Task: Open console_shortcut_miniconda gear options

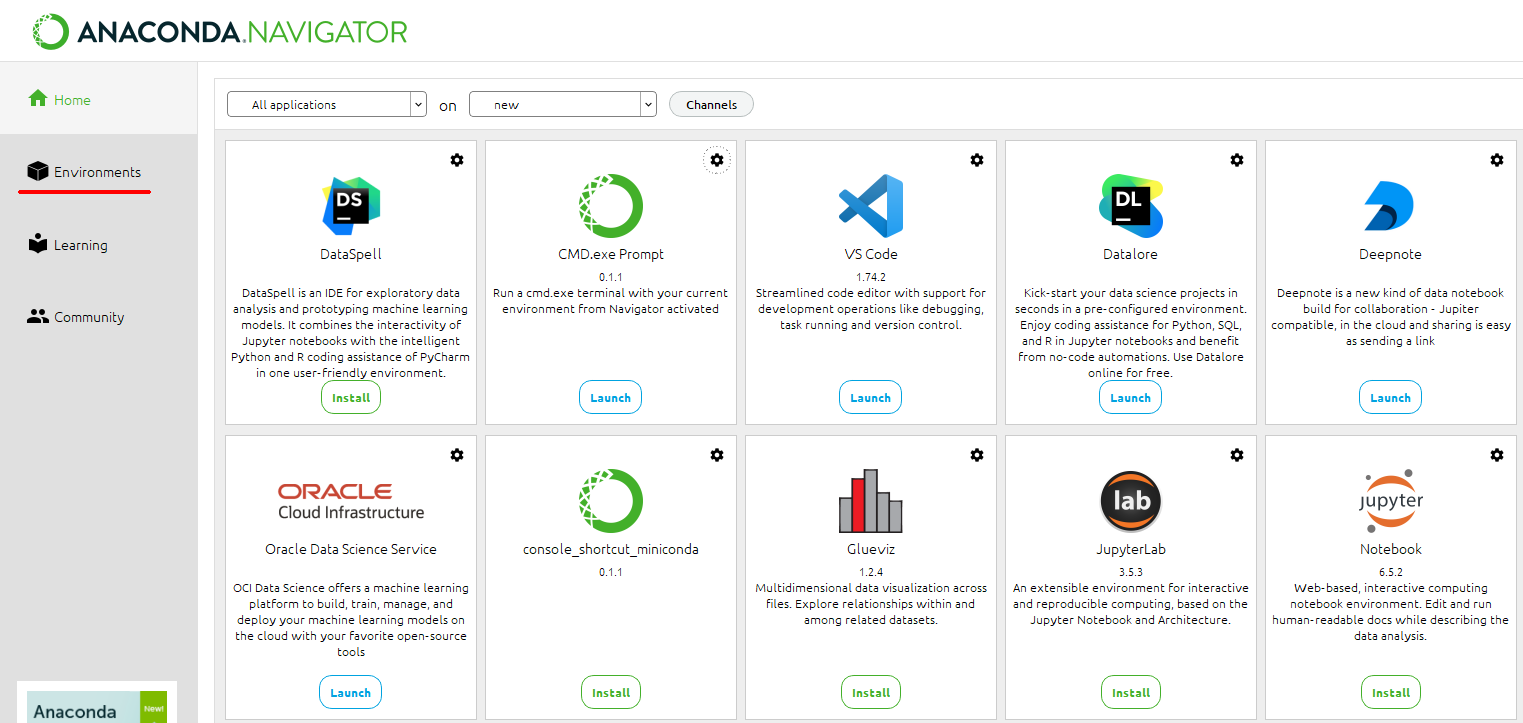Action: click(x=717, y=455)
